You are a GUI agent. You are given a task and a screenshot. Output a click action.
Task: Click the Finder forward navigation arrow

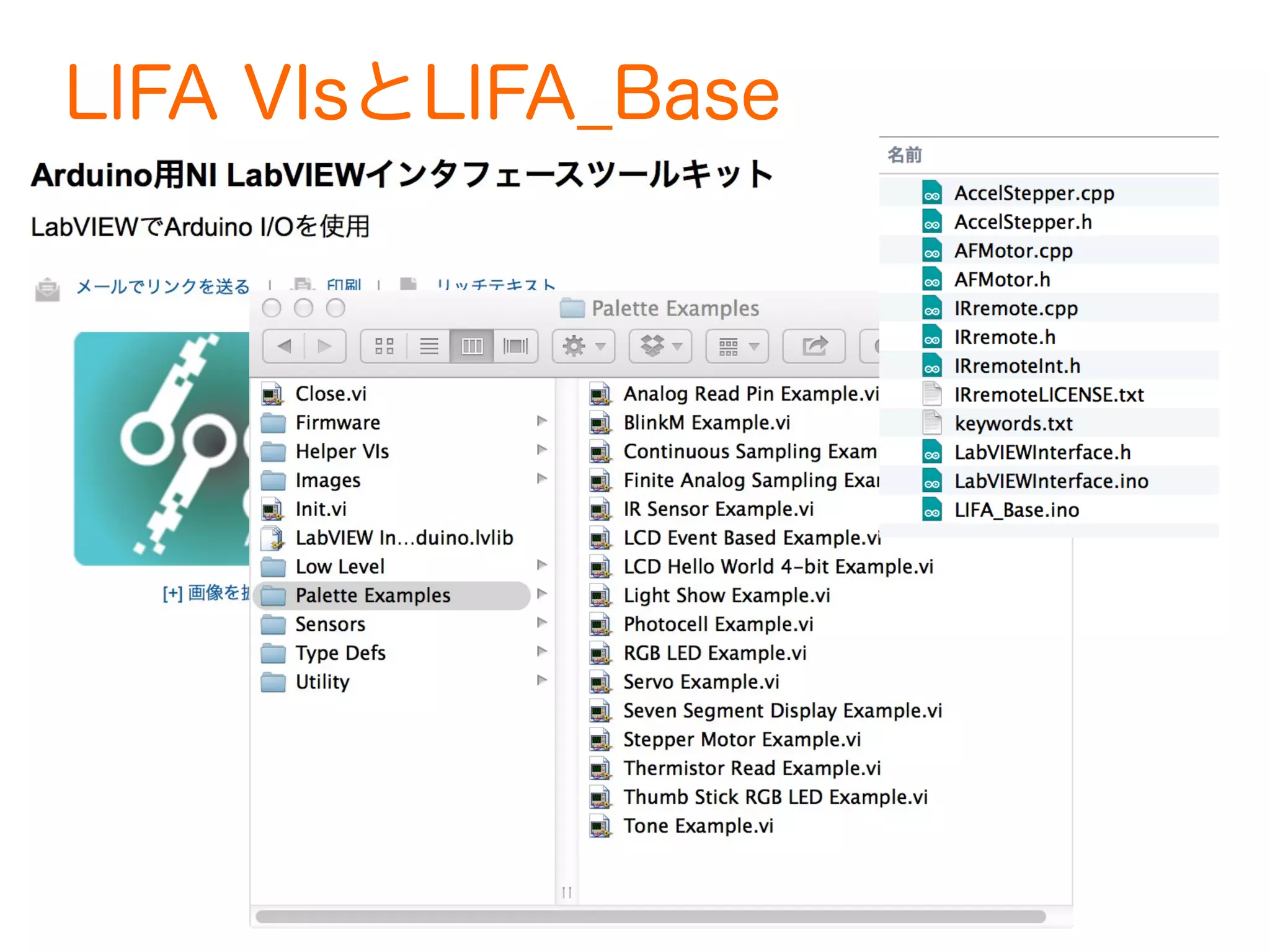324,346
